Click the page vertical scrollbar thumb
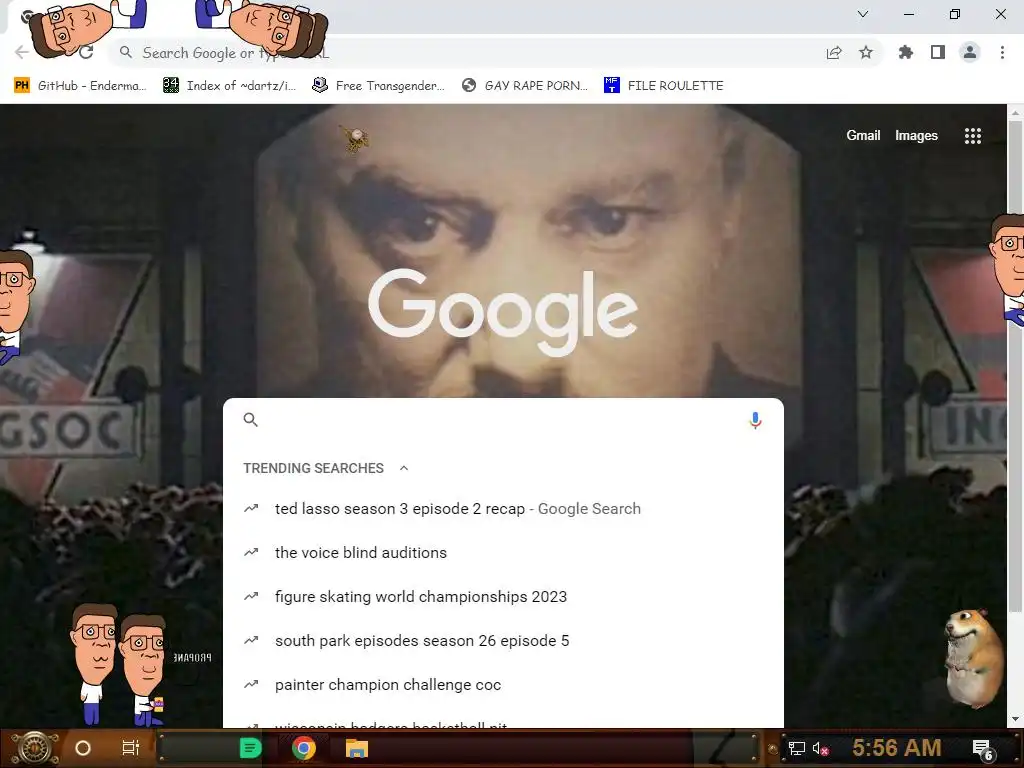This screenshot has height=768, width=1024. 1015,366
